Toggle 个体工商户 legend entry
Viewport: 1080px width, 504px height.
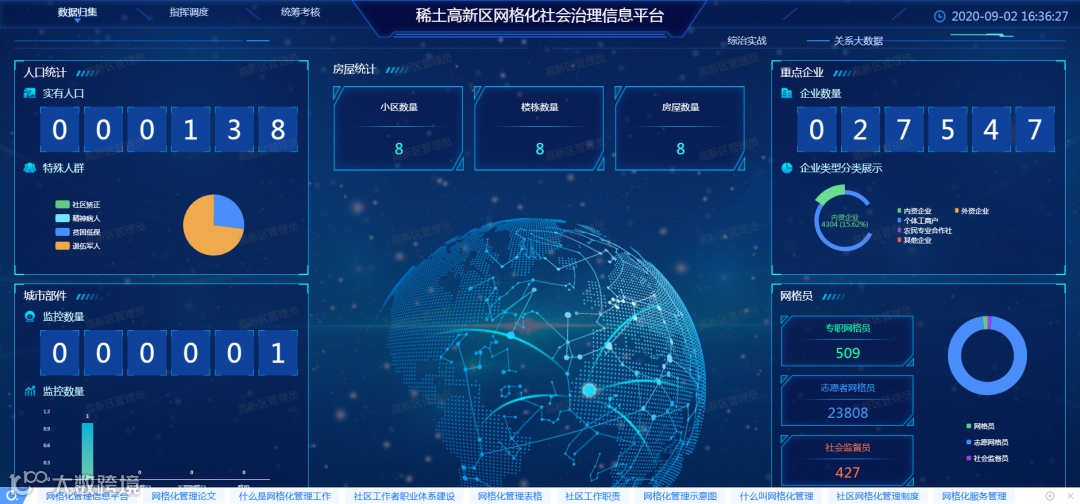(919, 220)
